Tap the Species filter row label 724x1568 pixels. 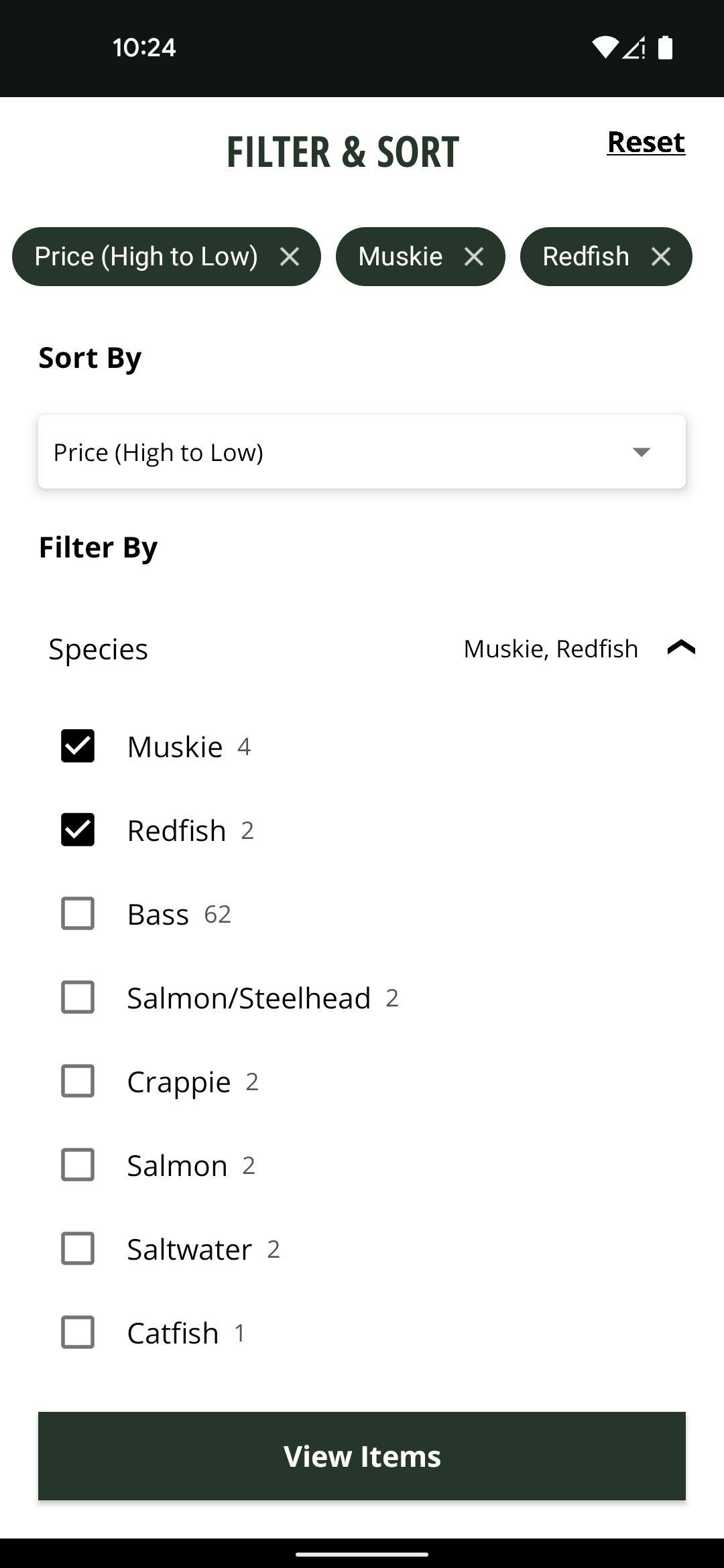99,649
